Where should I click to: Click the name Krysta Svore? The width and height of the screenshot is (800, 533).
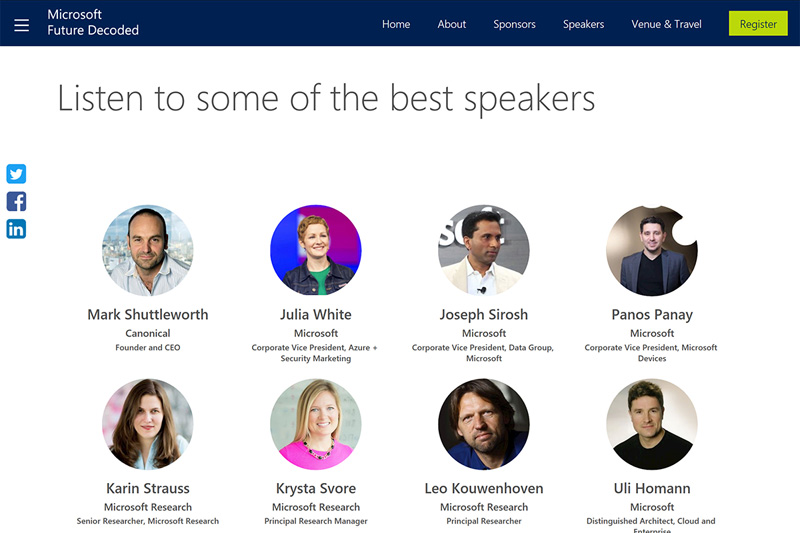click(x=316, y=489)
